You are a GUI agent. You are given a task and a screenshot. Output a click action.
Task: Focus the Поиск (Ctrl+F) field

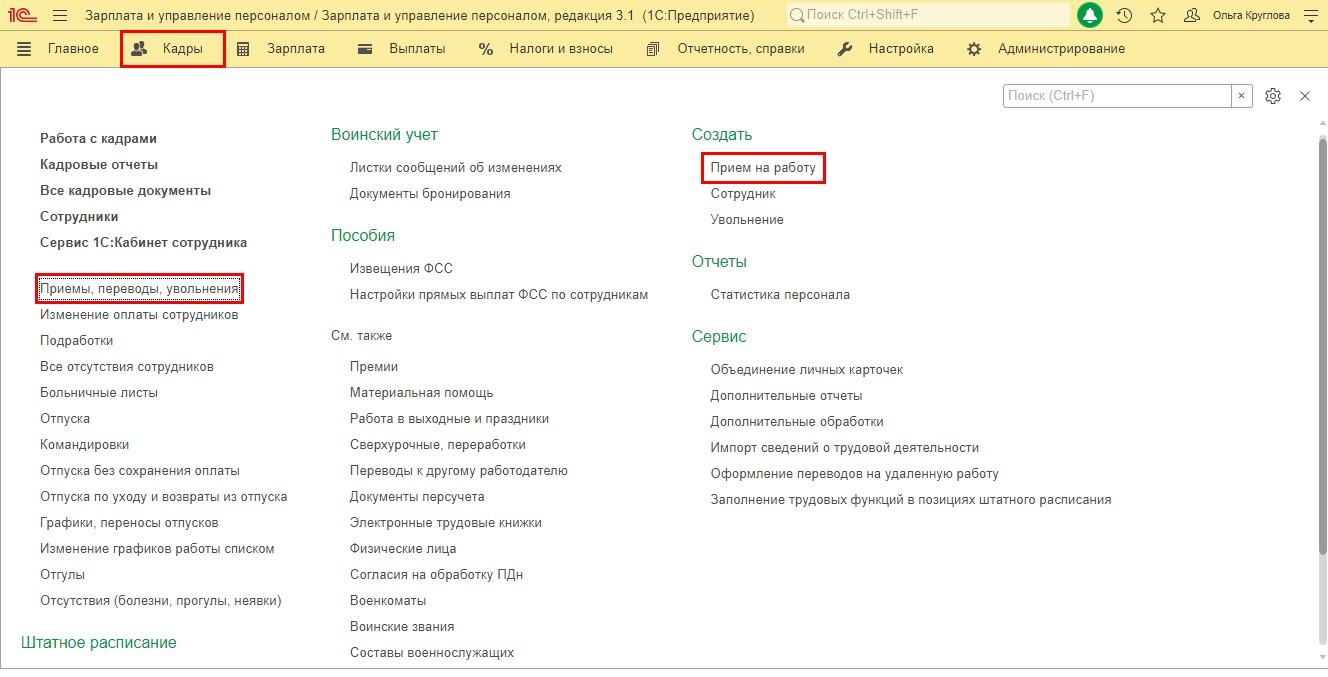[1117, 96]
